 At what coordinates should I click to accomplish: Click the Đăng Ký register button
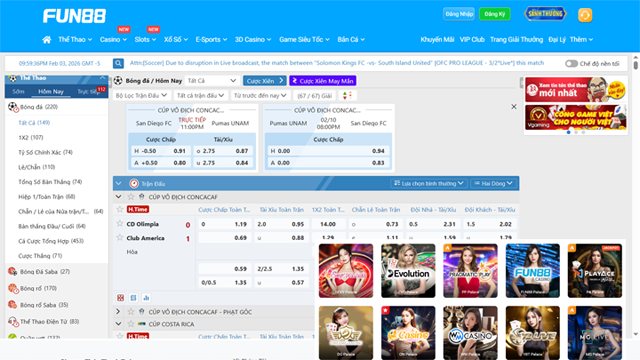(495, 14)
